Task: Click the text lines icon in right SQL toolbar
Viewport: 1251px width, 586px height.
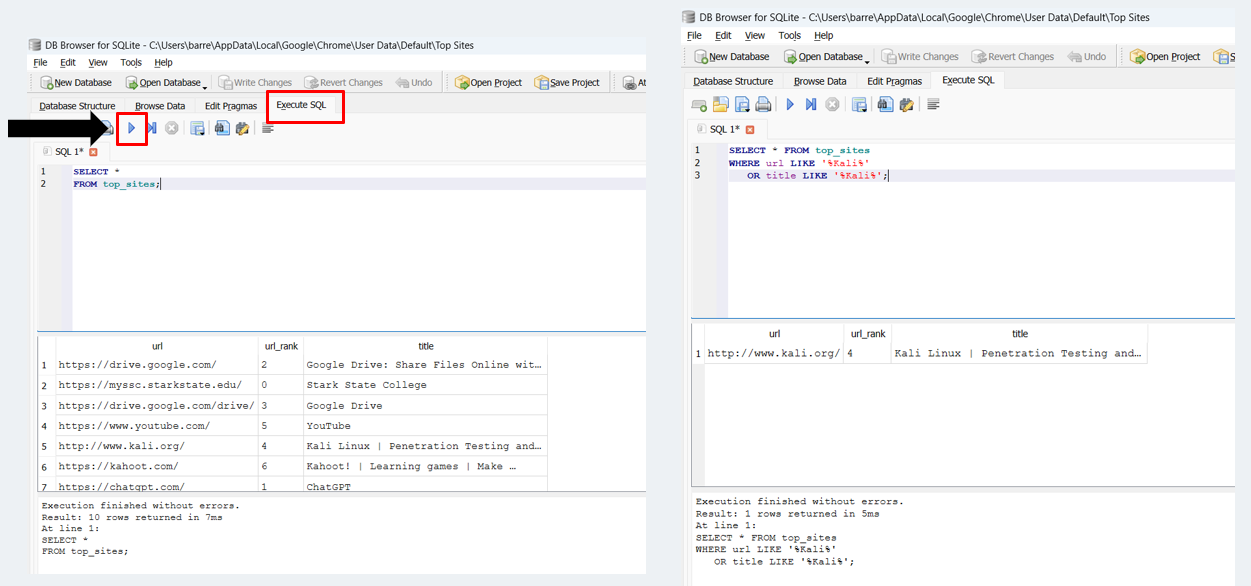Action: coord(933,104)
